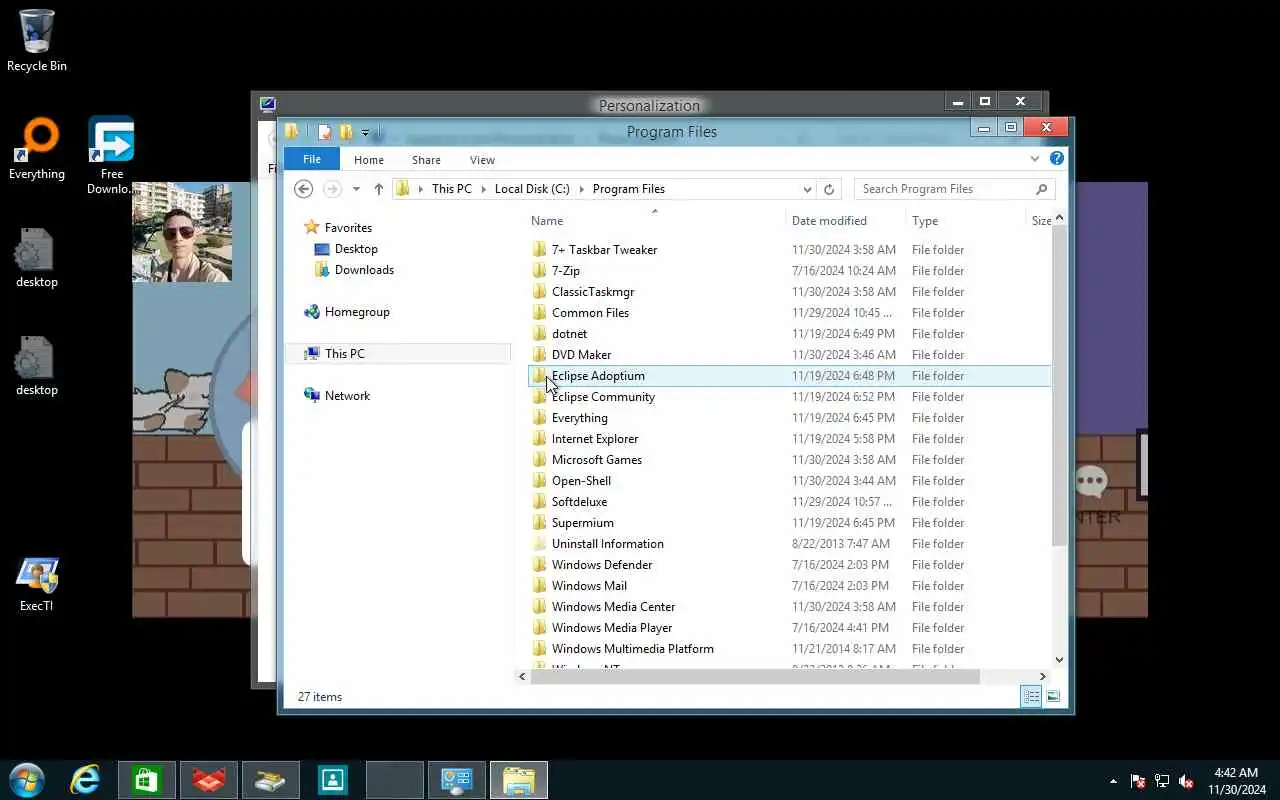Image resolution: width=1280 pixels, height=800 pixels.
Task: Open the Windows Store taskbar icon
Action: (147, 780)
